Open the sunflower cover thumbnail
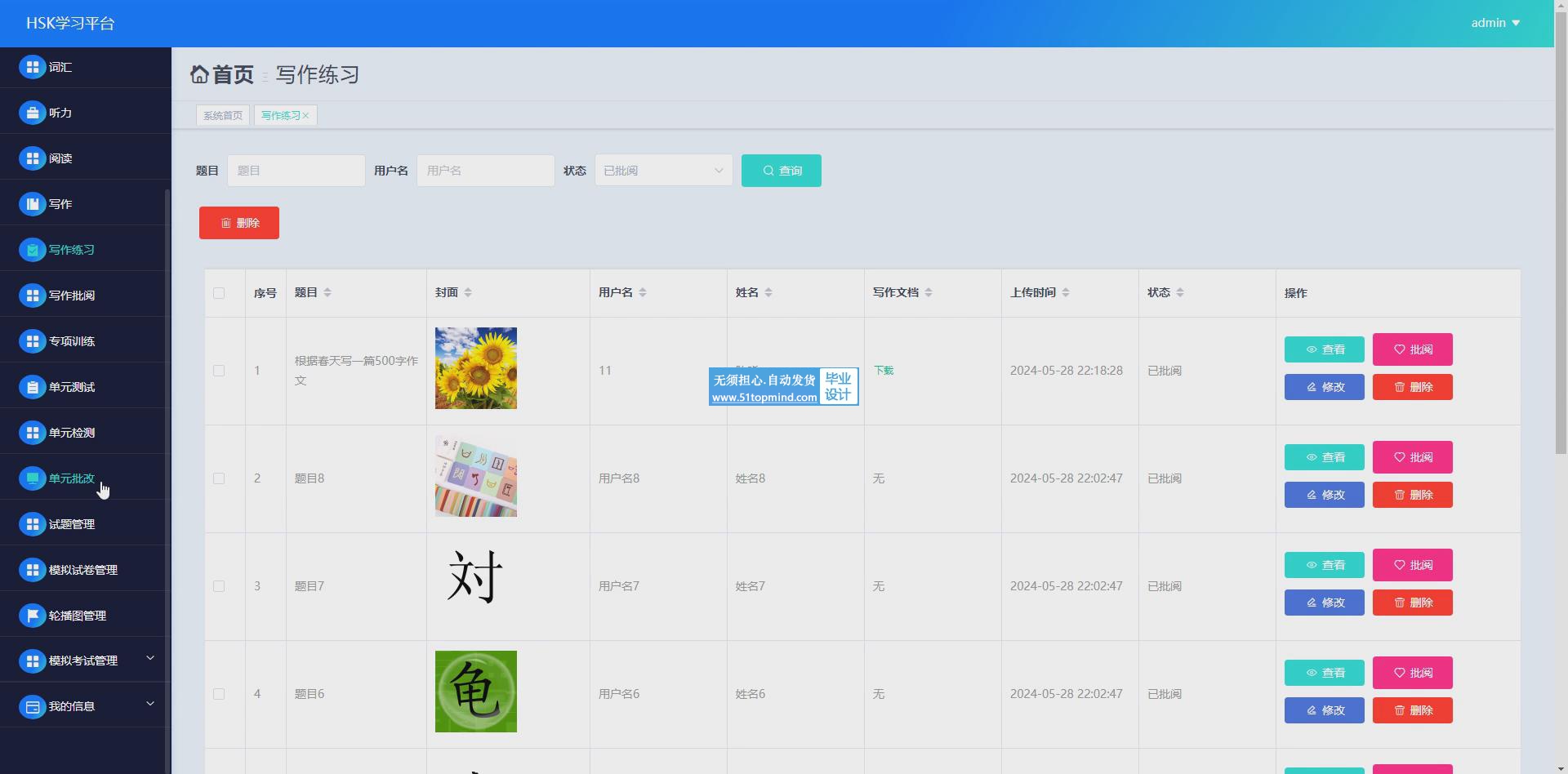 (476, 368)
